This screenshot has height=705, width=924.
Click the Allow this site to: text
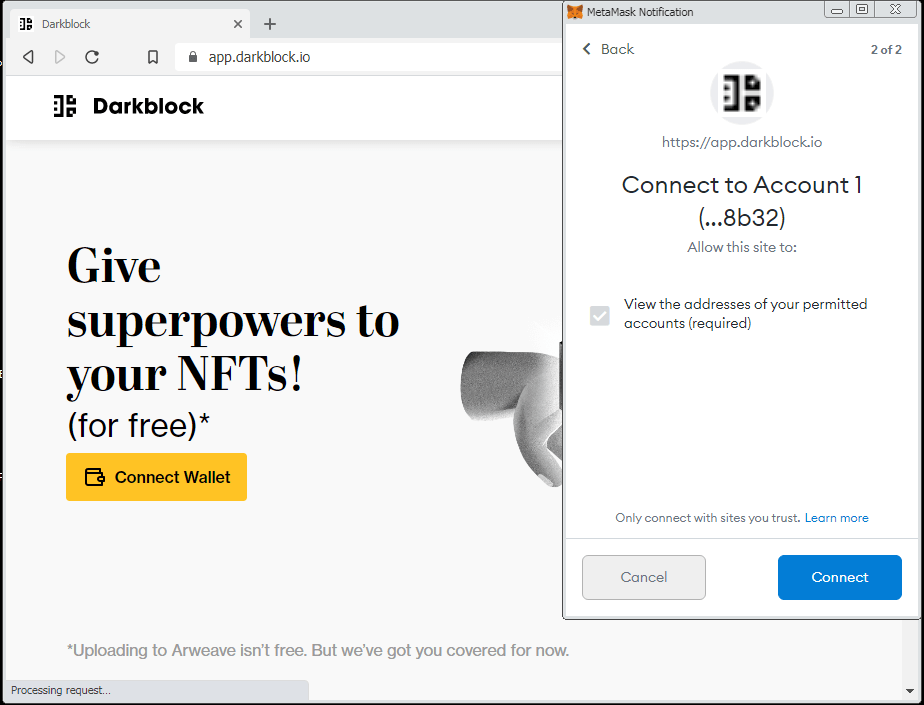[742, 247]
